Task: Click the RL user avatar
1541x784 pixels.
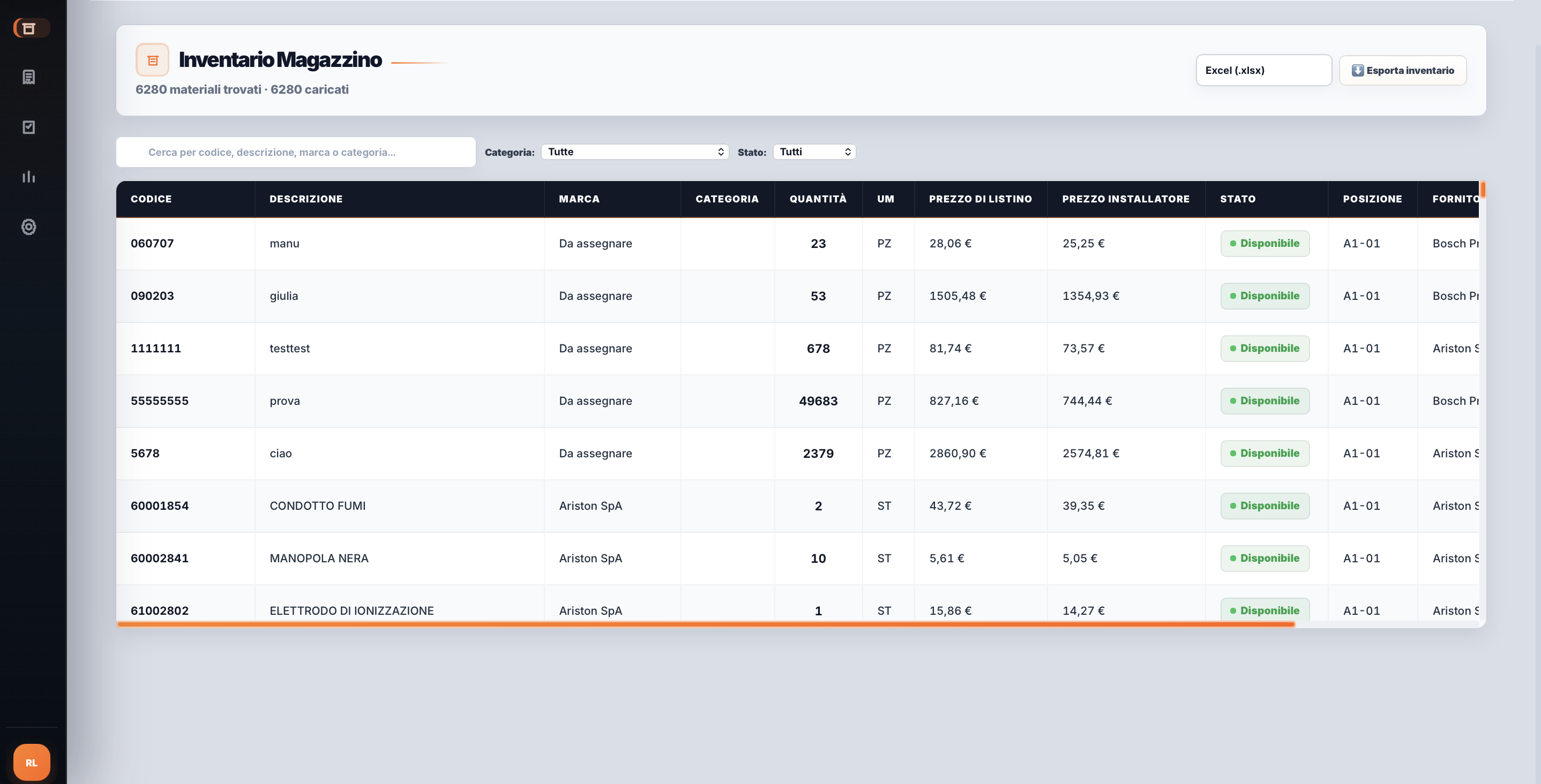Action: click(x=32, y=762)
